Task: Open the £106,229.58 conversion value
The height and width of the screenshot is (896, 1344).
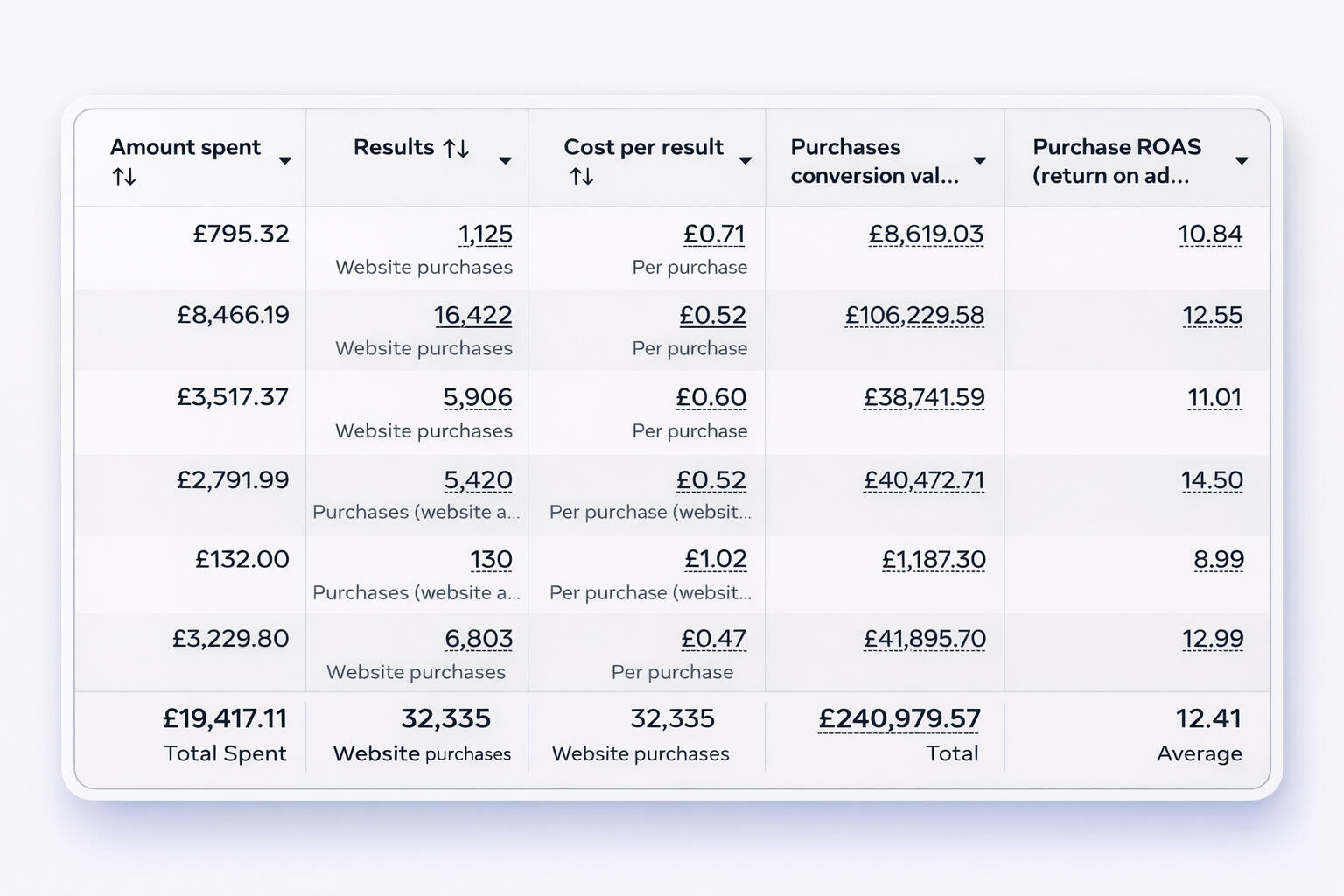Action: pos(914,315)
